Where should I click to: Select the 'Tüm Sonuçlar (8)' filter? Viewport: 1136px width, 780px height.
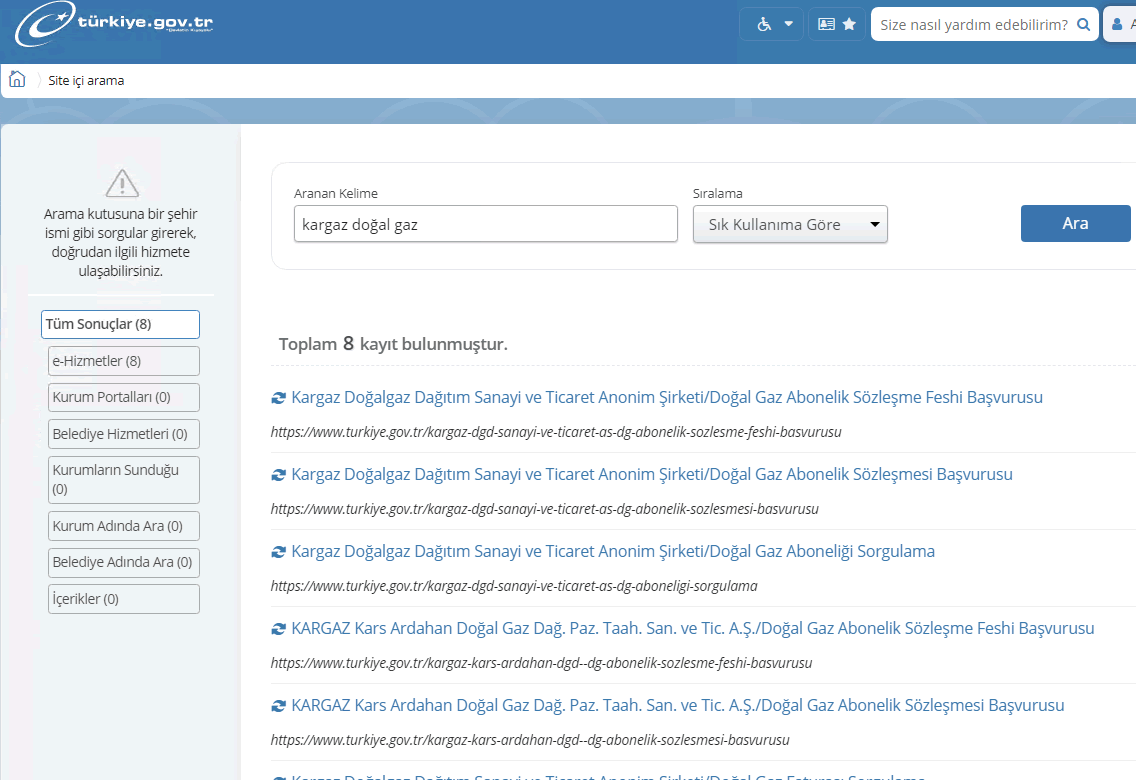(x=120, y=324)
